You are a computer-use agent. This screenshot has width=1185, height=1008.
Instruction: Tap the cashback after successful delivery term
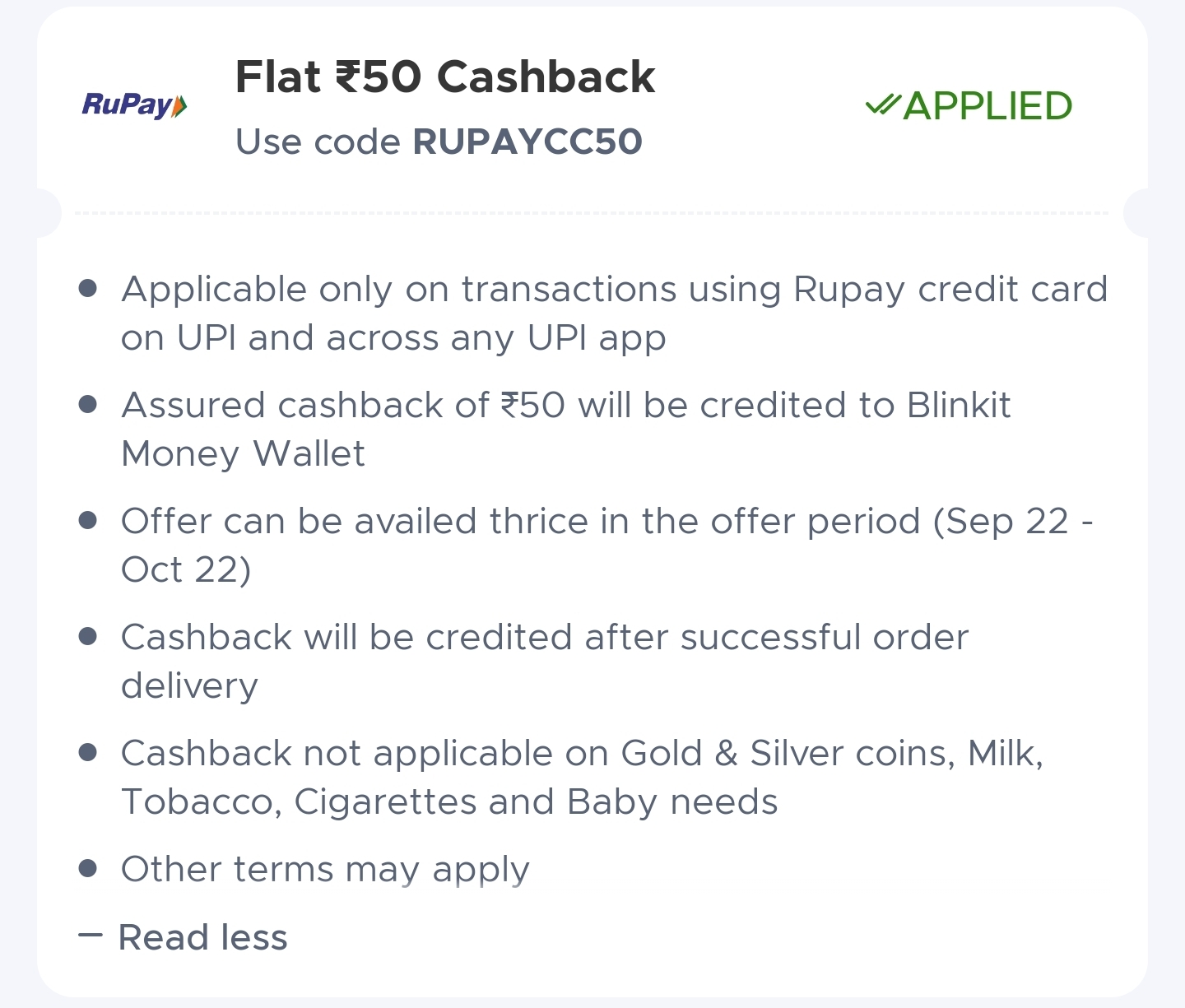[544, 661]
